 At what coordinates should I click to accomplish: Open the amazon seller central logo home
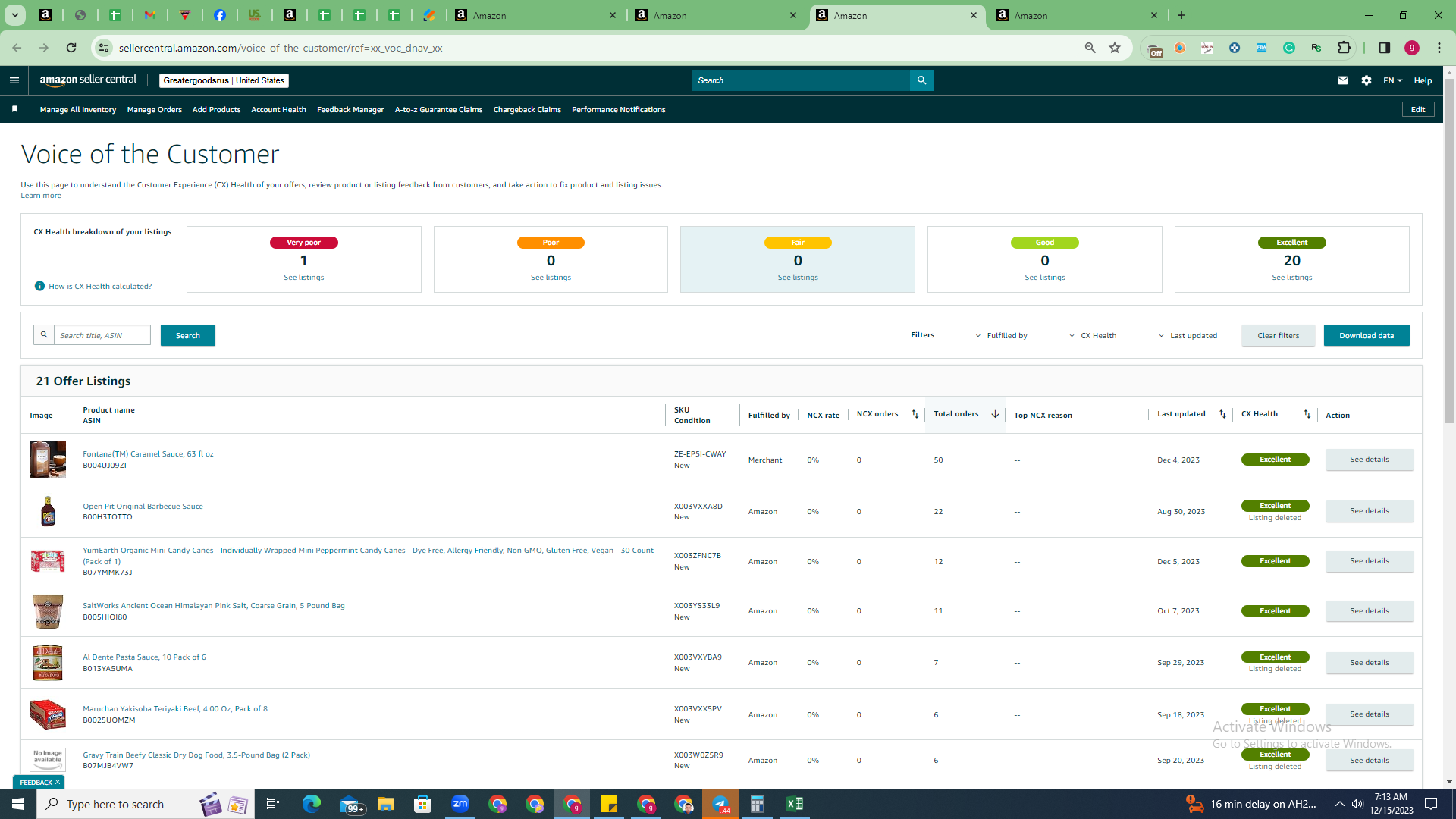(x=88, y=80)
